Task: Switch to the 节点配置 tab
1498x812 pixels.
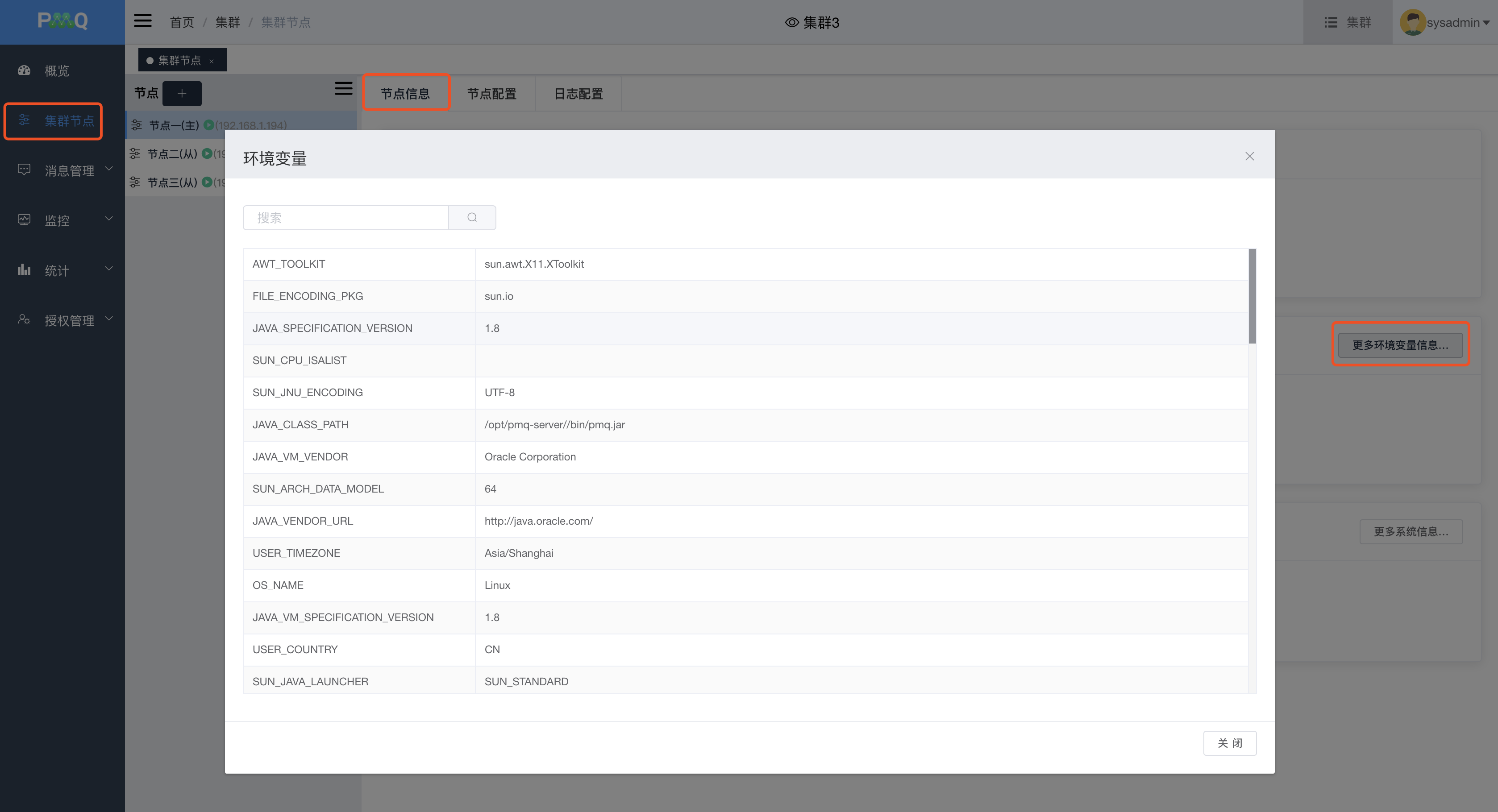Action: [491, 94]
